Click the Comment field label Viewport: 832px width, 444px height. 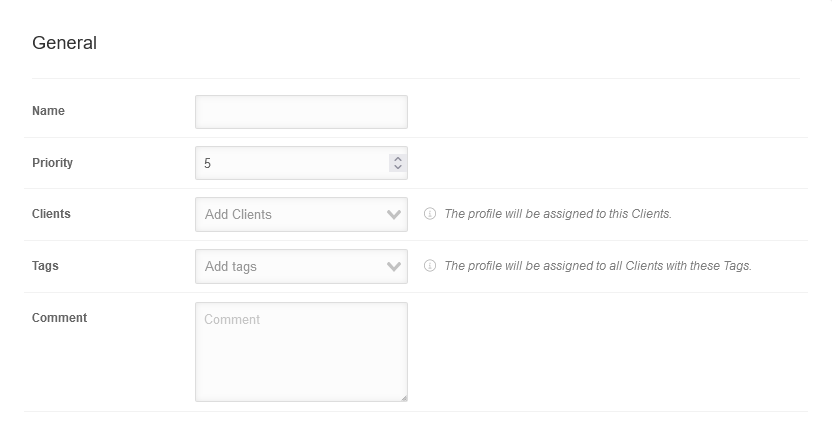[59, 318]
